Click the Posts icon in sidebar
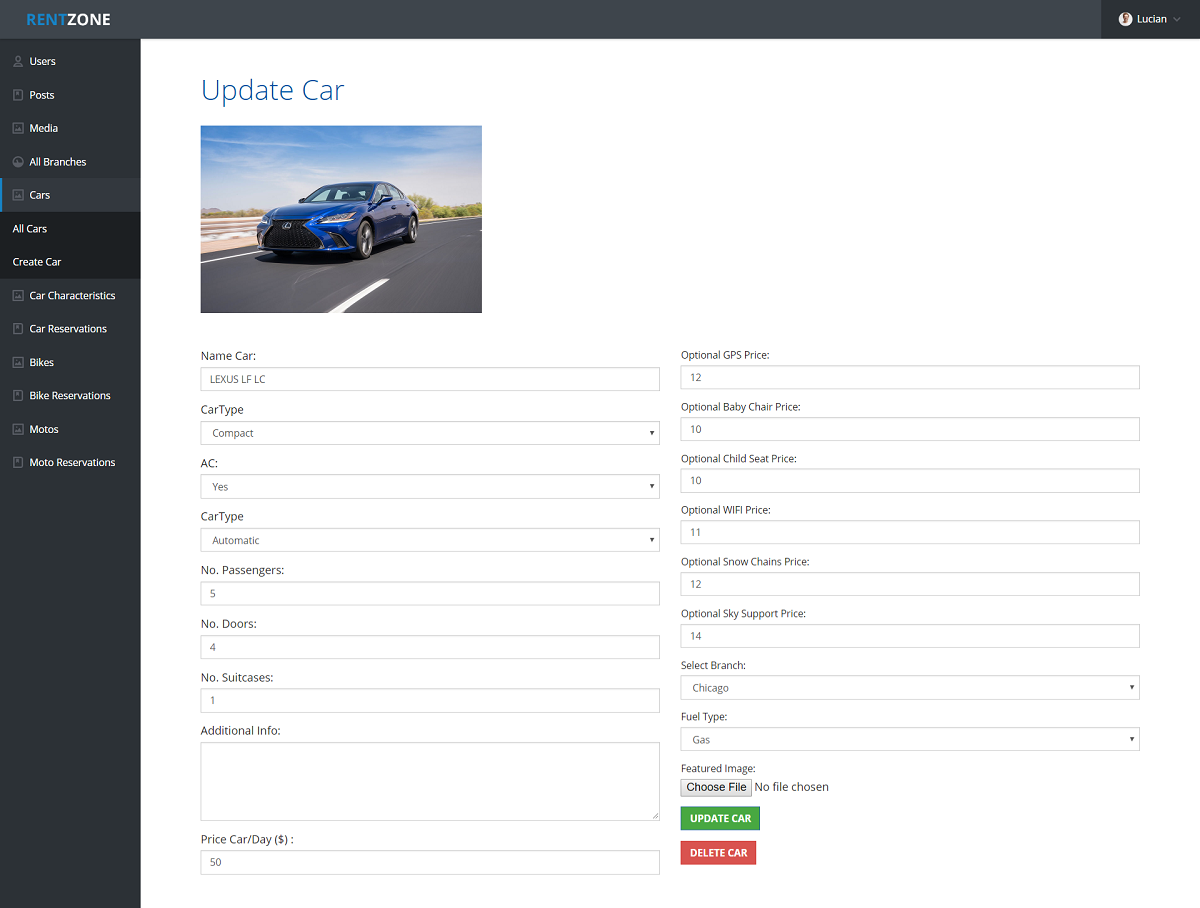The width and height of the screenshot is (1200, 908). click(x=18, y=95)
